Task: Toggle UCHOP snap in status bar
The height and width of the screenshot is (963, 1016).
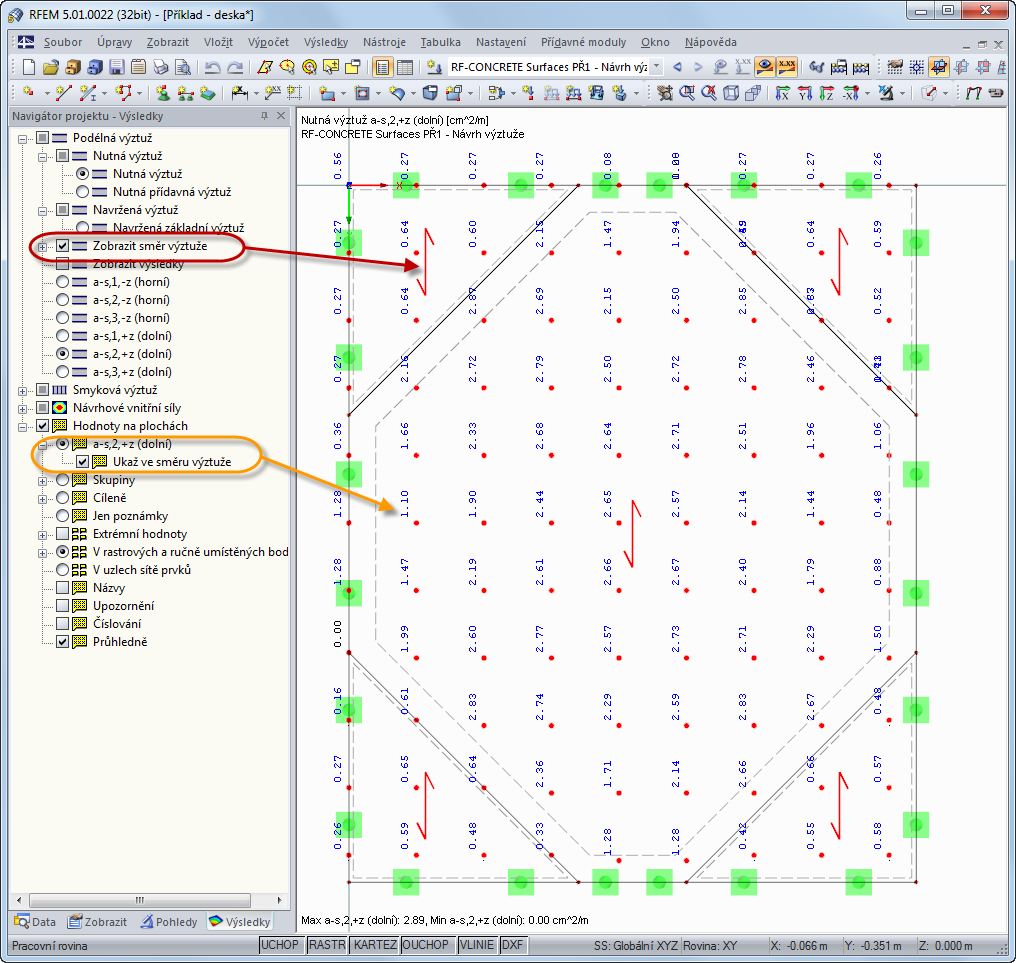Action: tap(280, 945)
